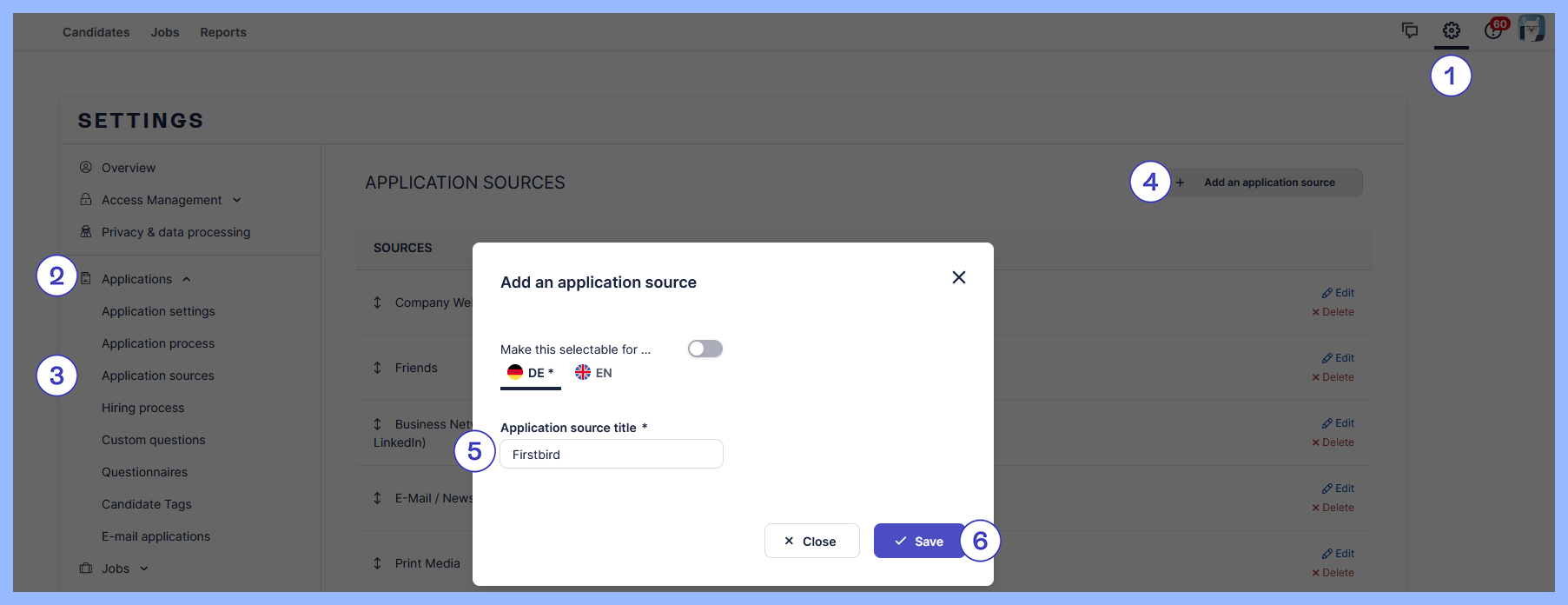Open the user profile avatar

click(1531, 29)
